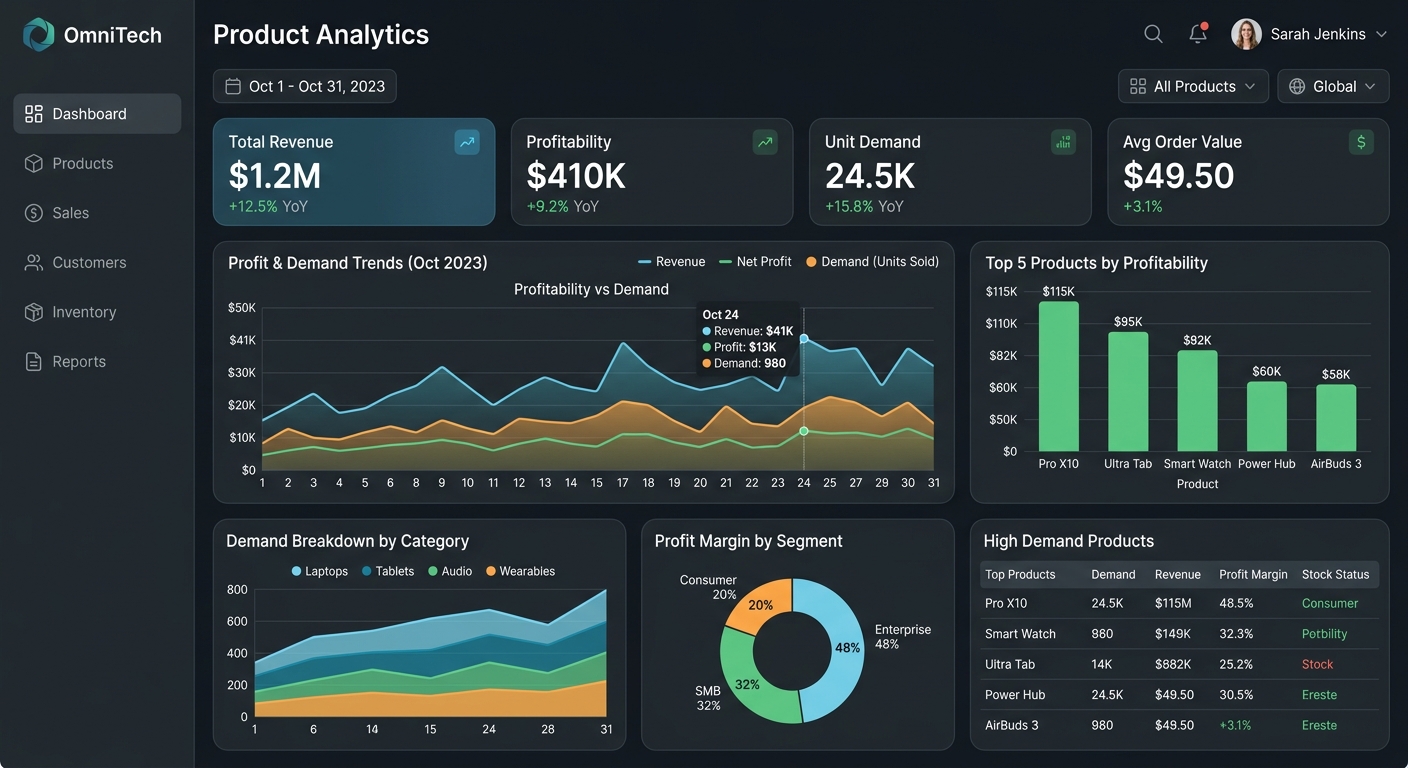The width and height of the screenshot is (1408, 768).
Task: Expand the Sarah Jenkins account menu
Action: 1310,34
